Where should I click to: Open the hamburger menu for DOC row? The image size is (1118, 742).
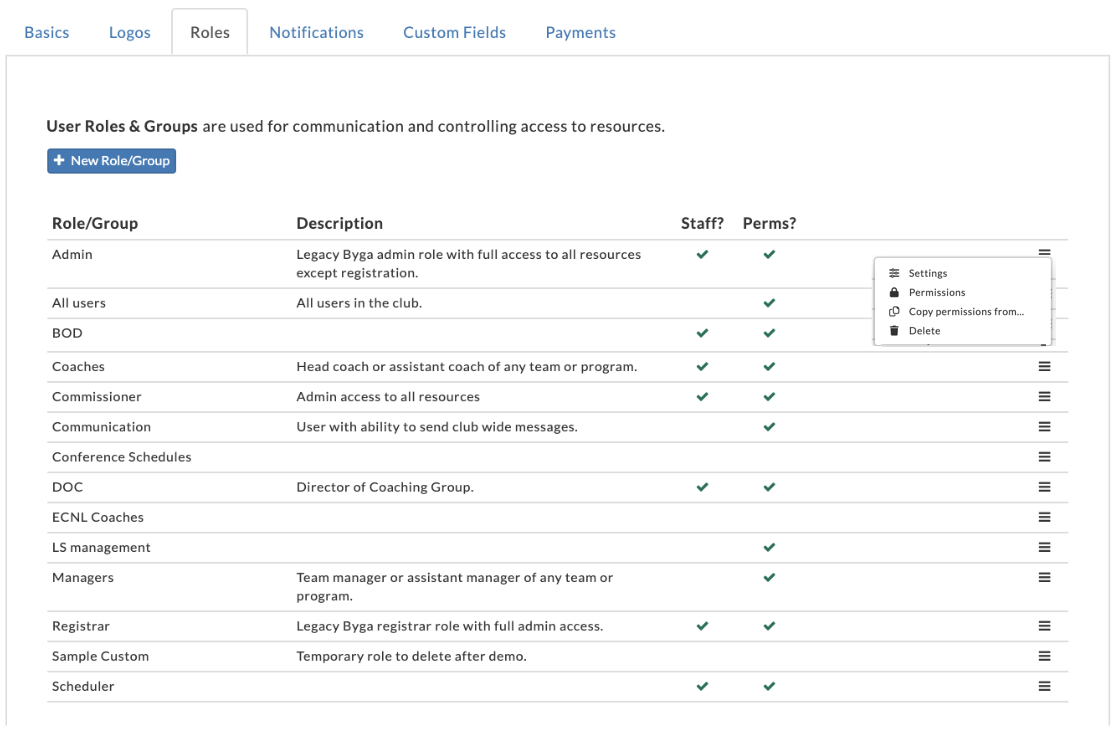tap(1044, 487)
